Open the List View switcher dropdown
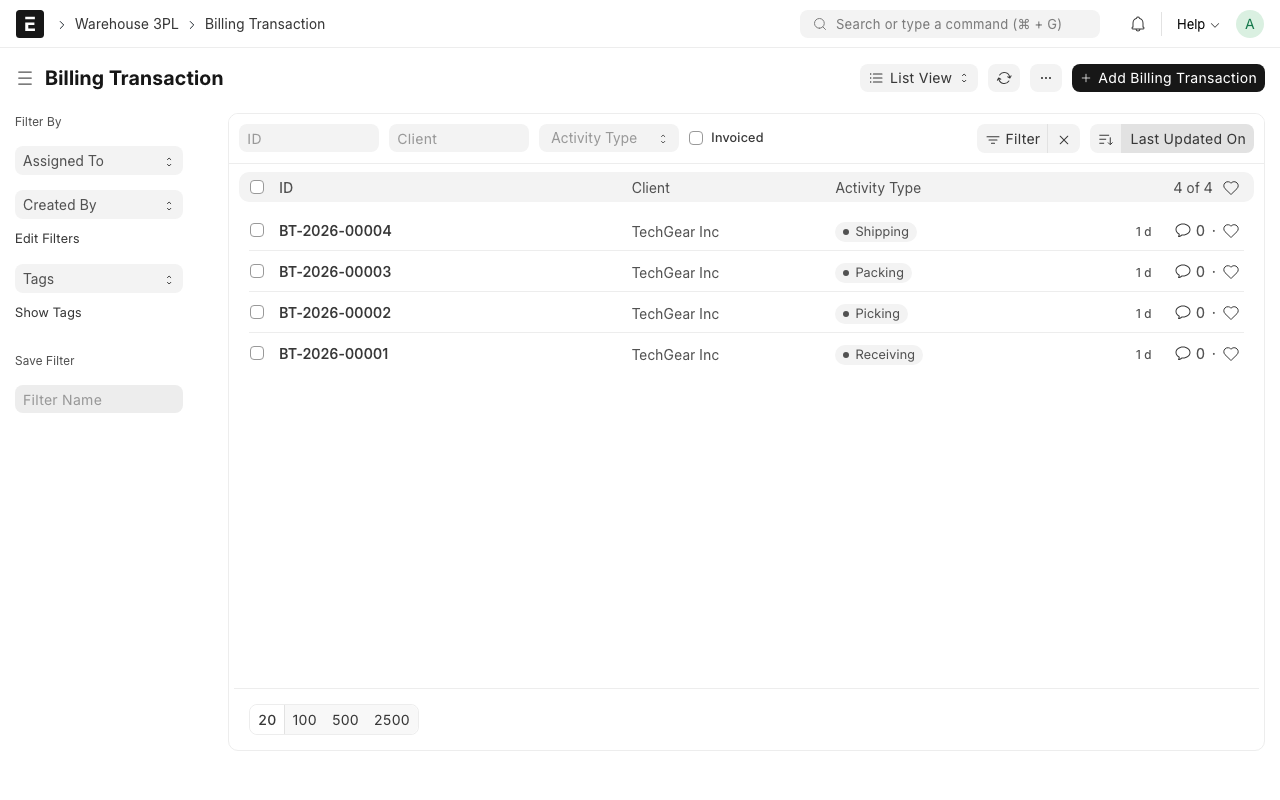 [x=918, y=78]
